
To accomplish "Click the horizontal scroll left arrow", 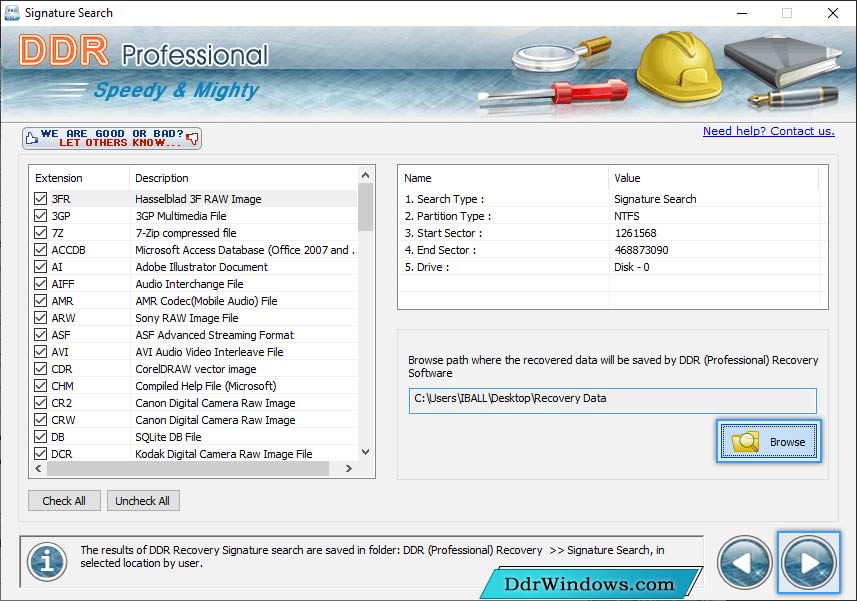I will pyautogui.click(x=38, y=468).
